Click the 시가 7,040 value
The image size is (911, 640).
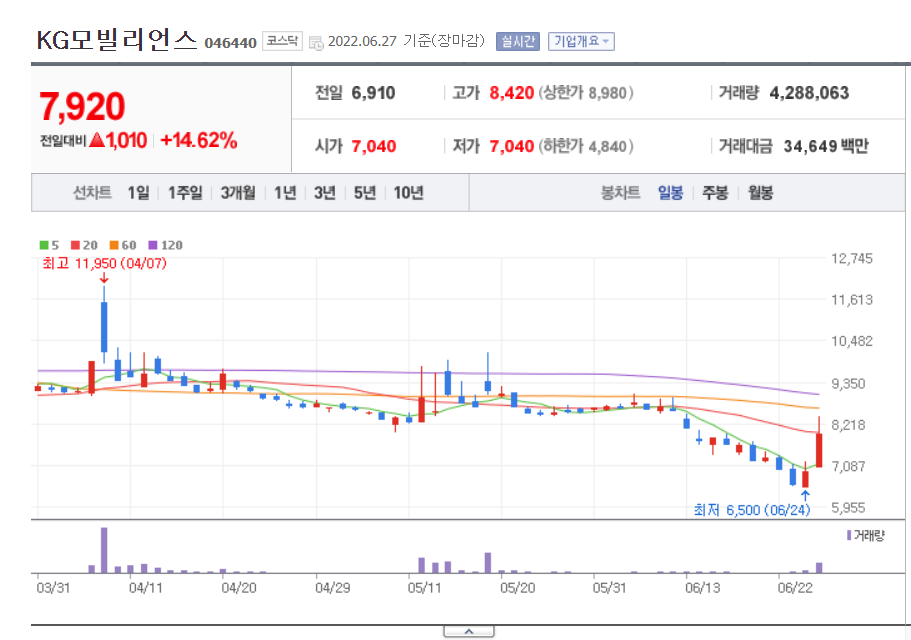pyautogui.click(x=374, y=146)
